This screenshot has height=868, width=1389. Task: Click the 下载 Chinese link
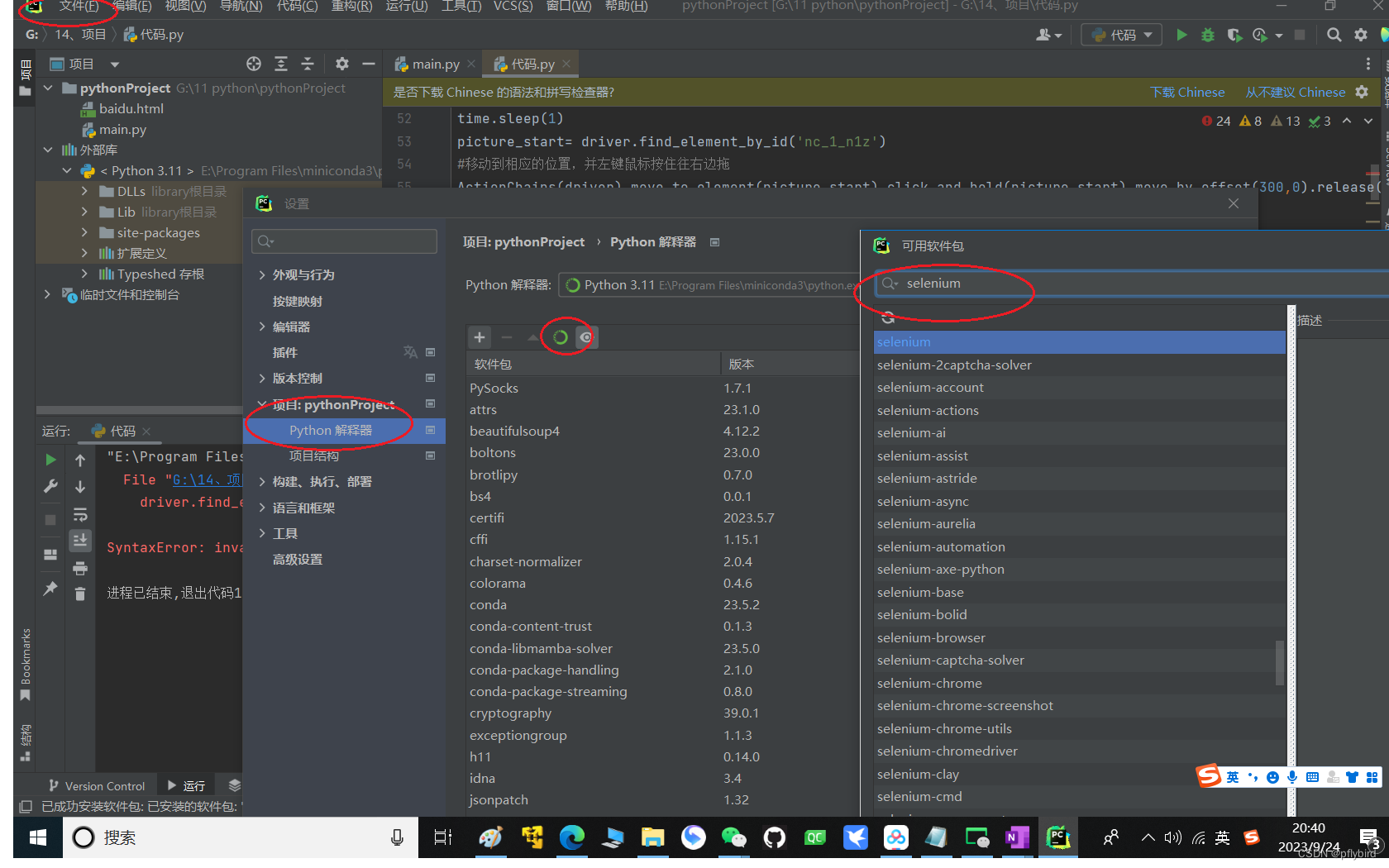(x=1187, y=92)
